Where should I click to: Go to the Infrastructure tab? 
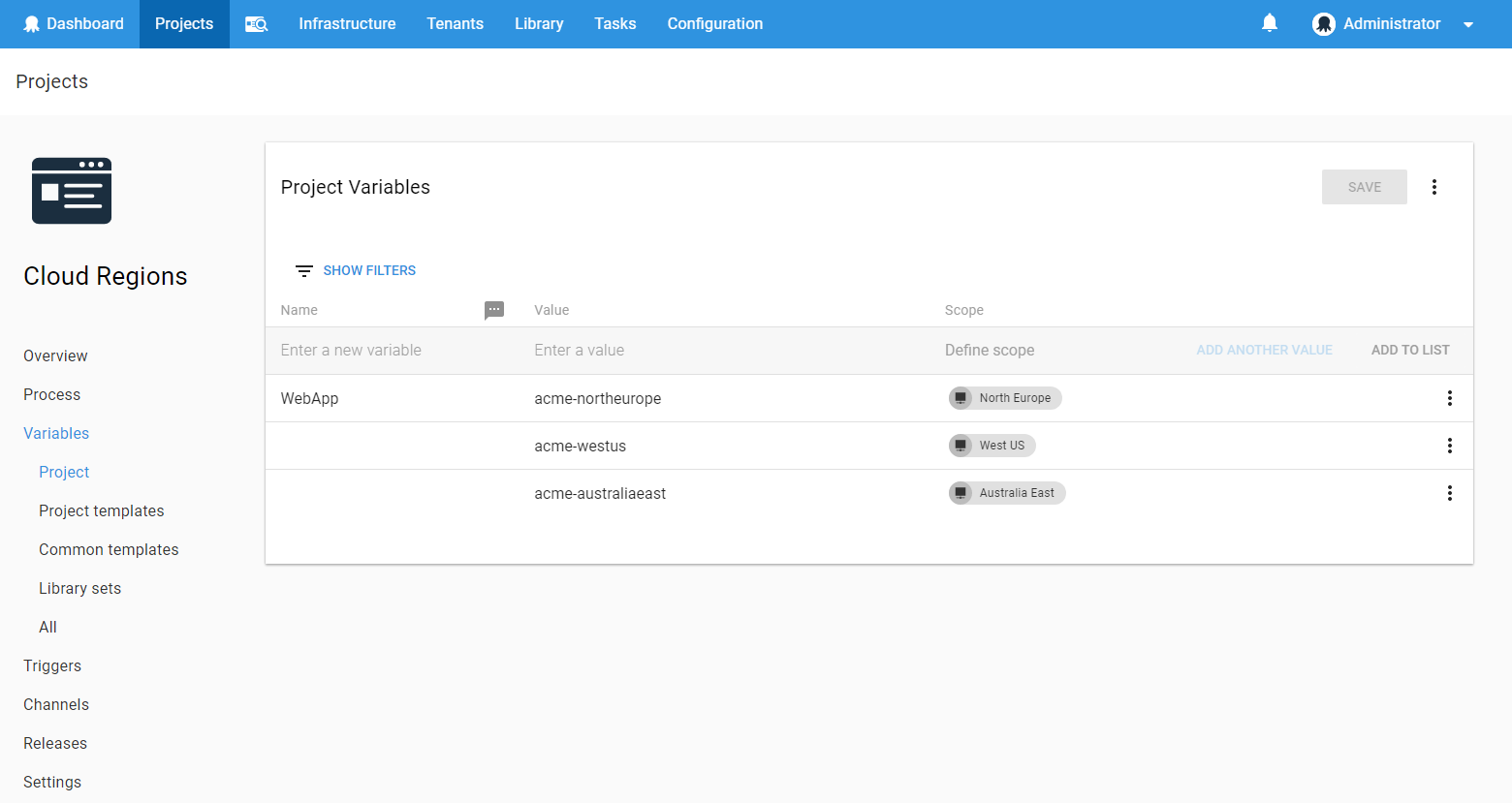pos(347,24)
